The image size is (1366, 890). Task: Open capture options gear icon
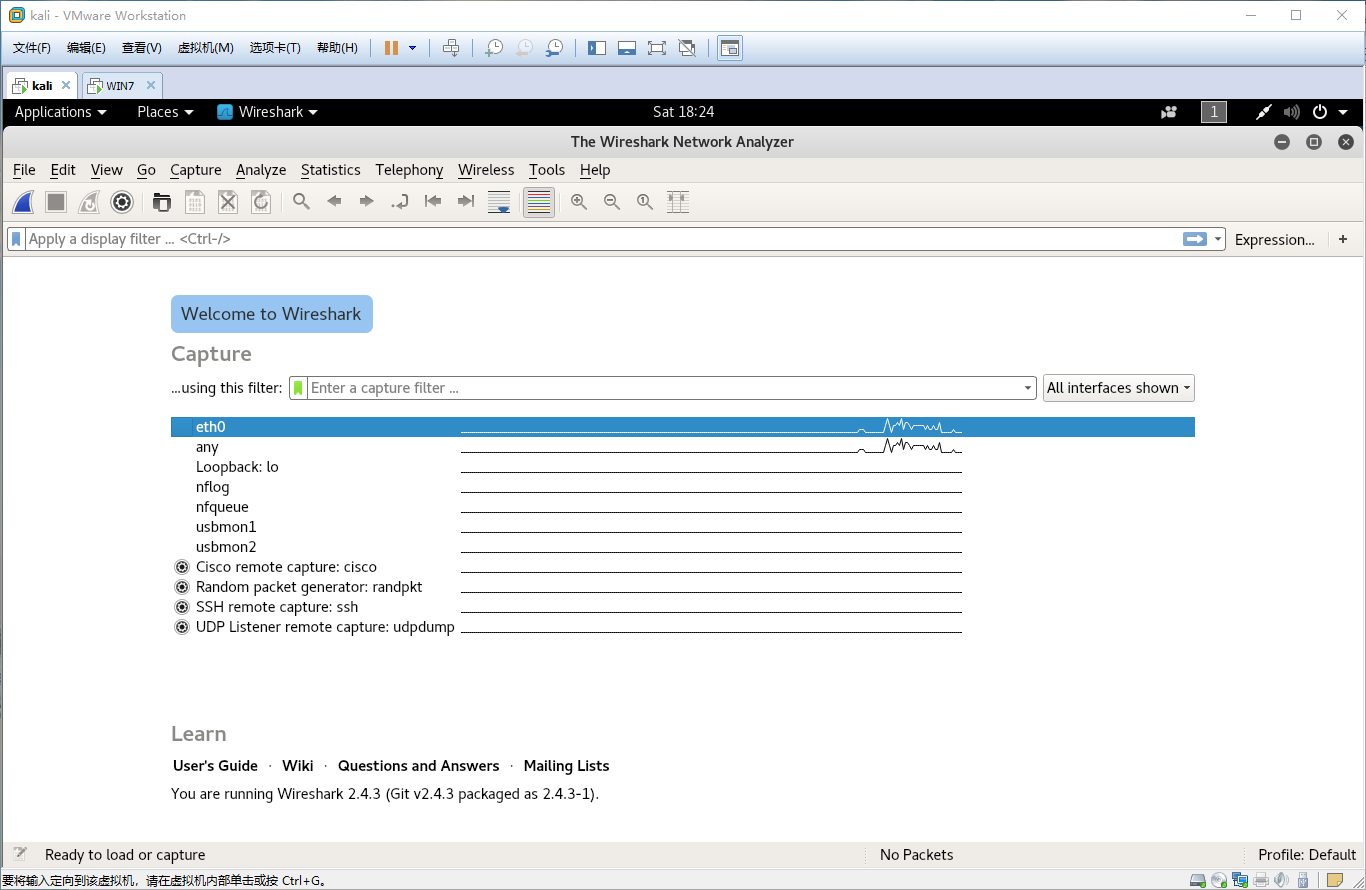(x=122, y=202)
